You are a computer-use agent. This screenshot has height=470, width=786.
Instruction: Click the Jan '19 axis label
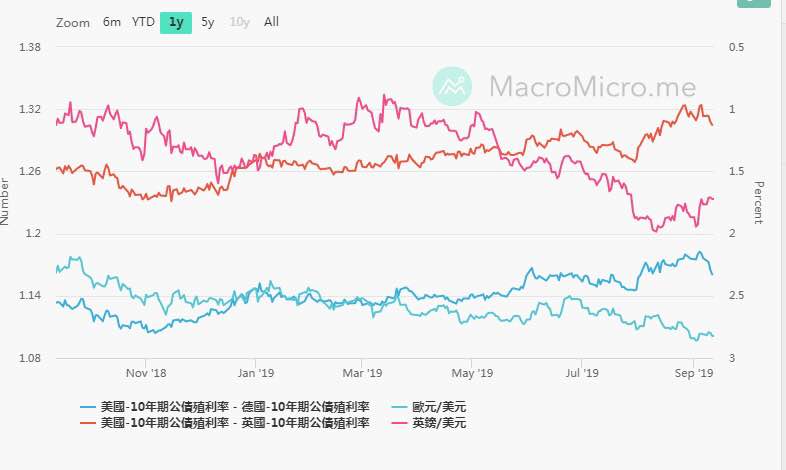pyautogui.click(x=256, y=373)
